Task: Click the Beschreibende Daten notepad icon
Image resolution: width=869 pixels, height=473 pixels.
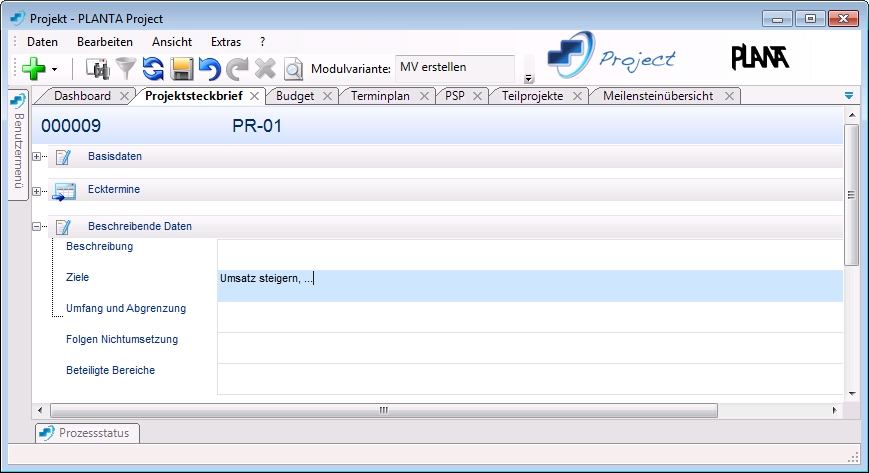Action: 63,227
